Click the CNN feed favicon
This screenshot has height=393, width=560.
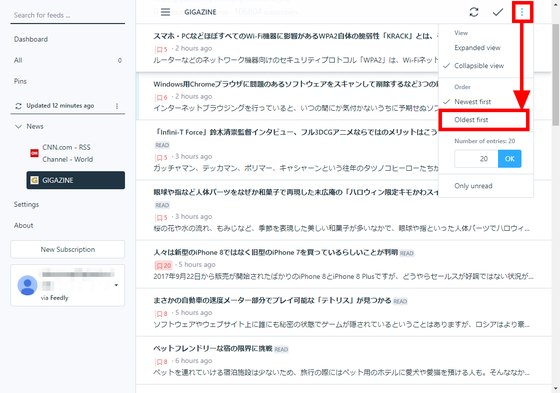pyautogui.click(x=34, y=153)
